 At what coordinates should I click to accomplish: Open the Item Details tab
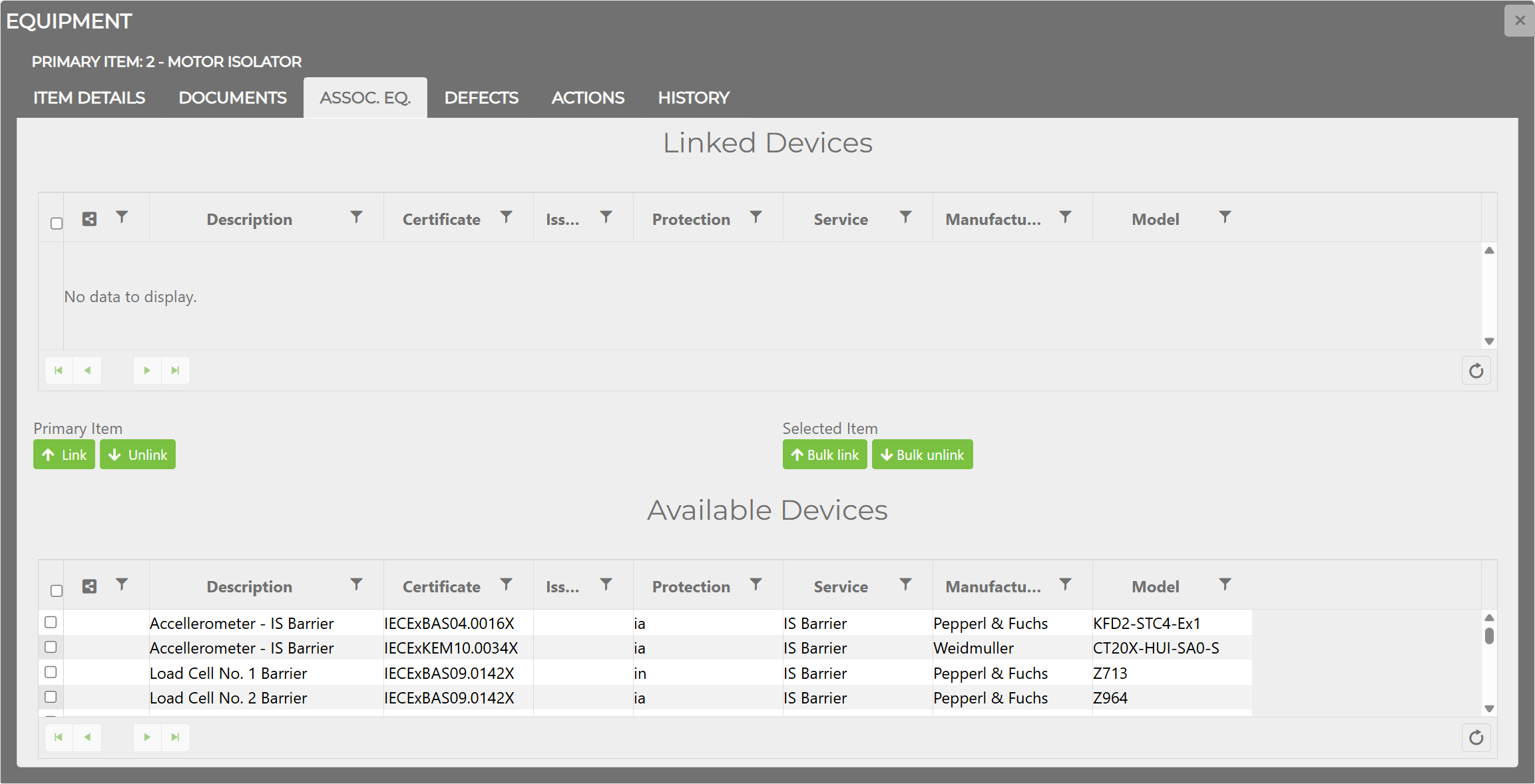[89, 98]
